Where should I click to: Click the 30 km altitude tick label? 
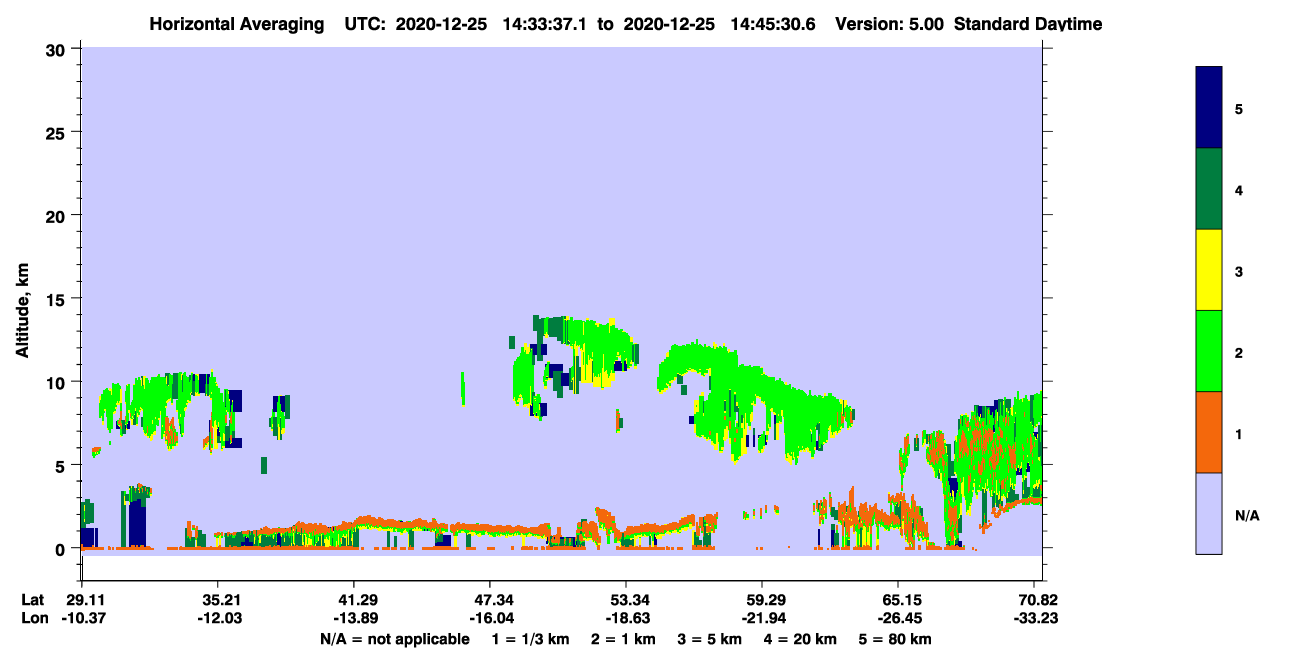58,49
